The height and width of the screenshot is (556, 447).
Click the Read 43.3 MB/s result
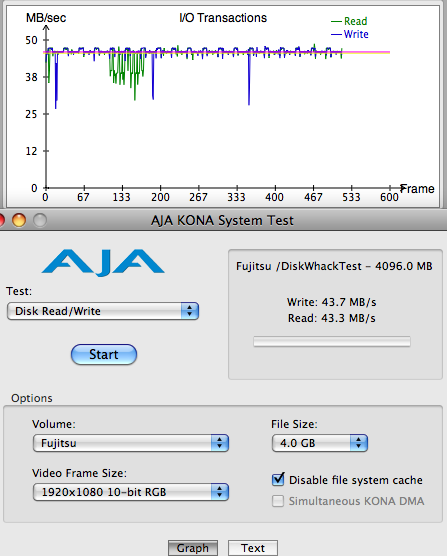(x=331, y=318)
